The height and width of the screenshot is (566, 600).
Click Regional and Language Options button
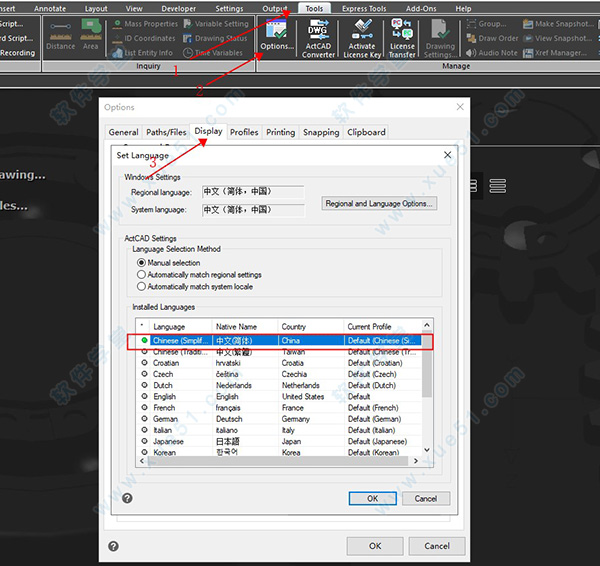380,203
